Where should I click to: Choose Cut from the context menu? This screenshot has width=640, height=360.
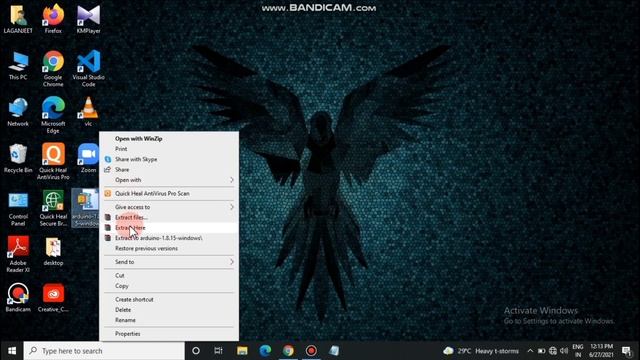click(x=169, y=276)
